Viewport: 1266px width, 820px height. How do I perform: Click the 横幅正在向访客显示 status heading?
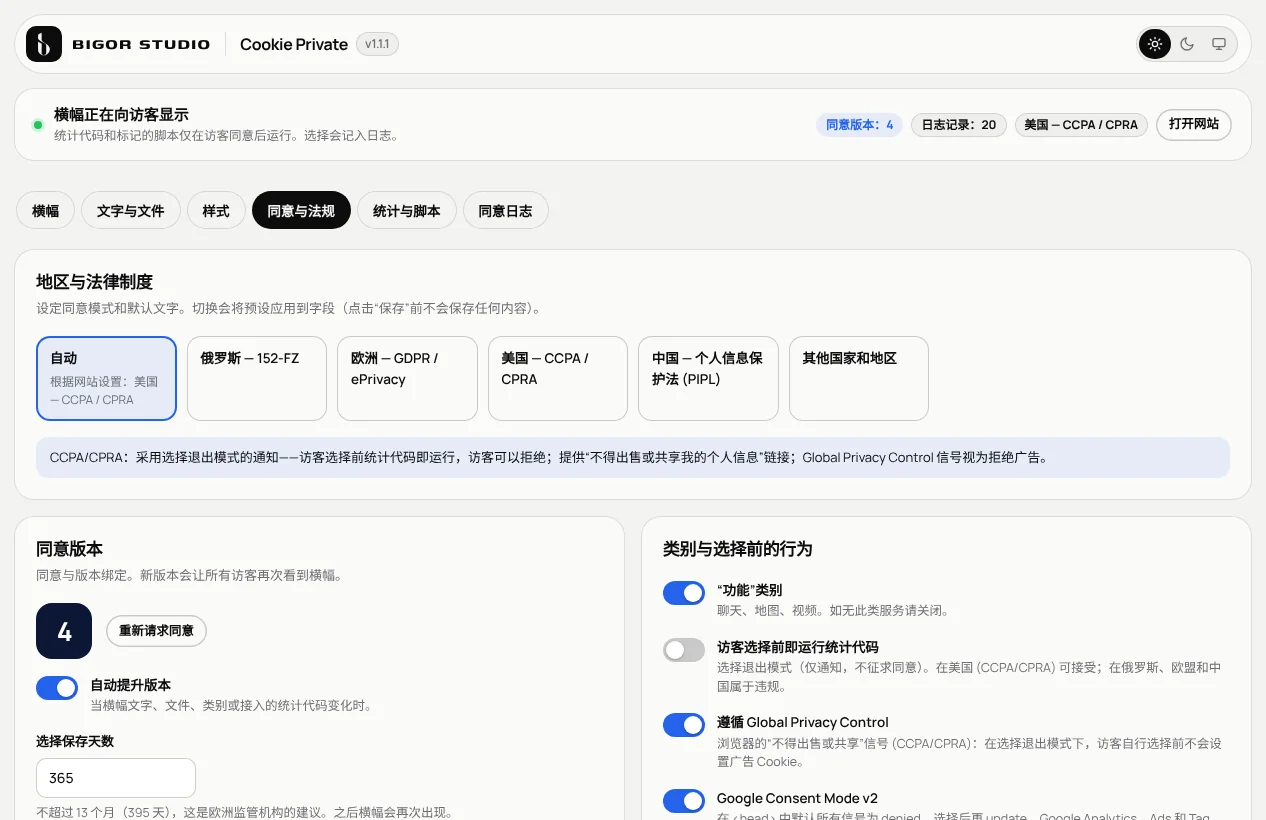click(x=121, y=115)
